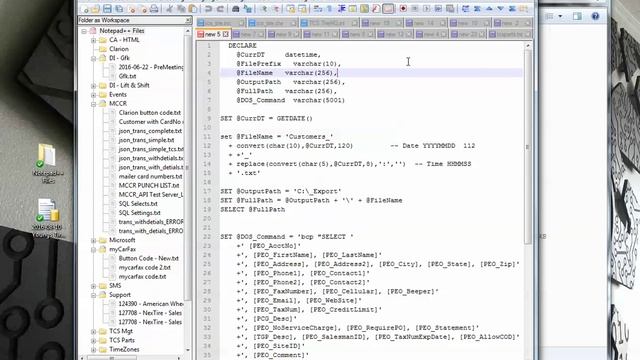Expand the Microsoft folder
Image resolution: width=640 pixels, height=360 pixels.
[93, 240]
